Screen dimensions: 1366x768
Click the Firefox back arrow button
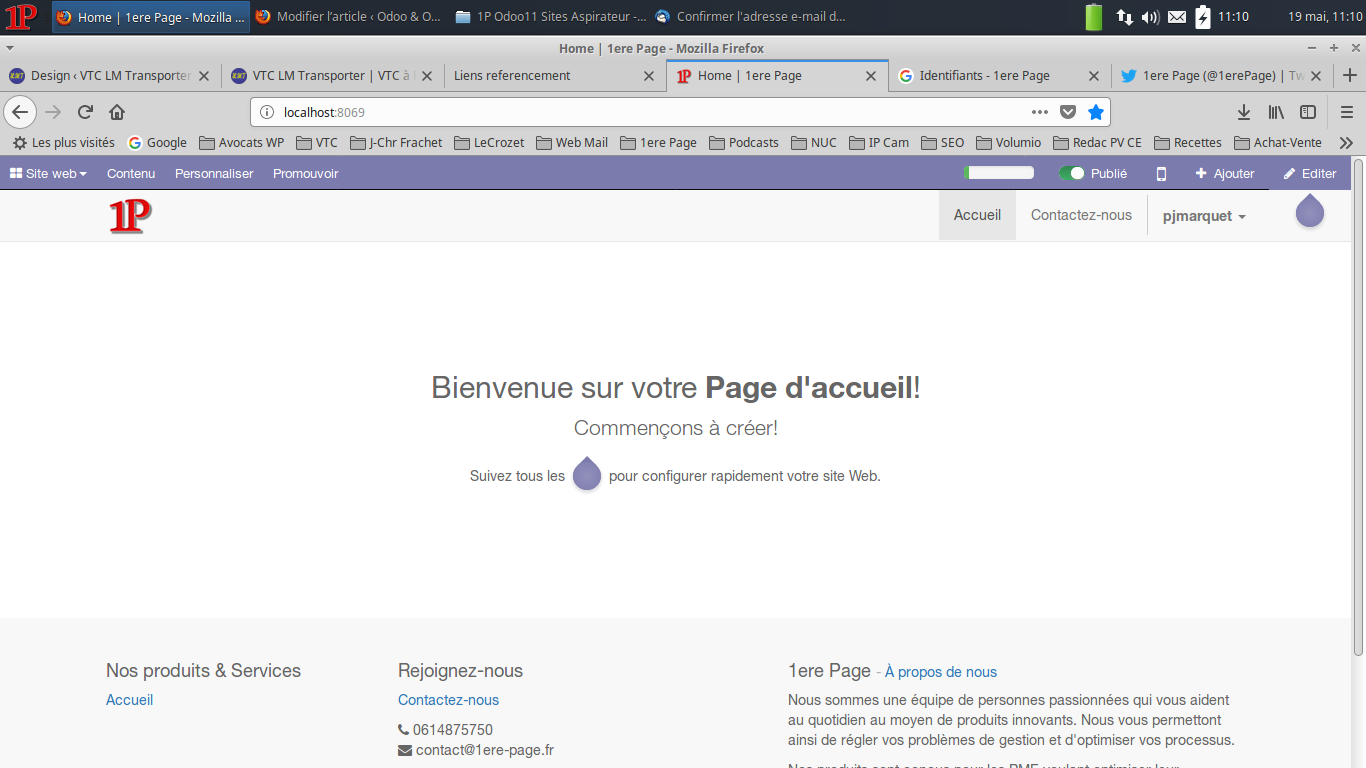[x=20, y=112]
